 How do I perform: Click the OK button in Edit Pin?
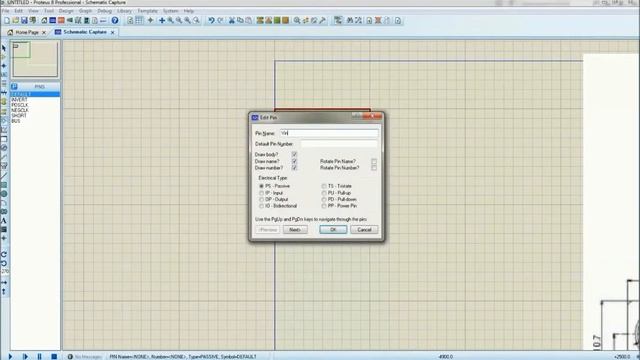point(333,230)
